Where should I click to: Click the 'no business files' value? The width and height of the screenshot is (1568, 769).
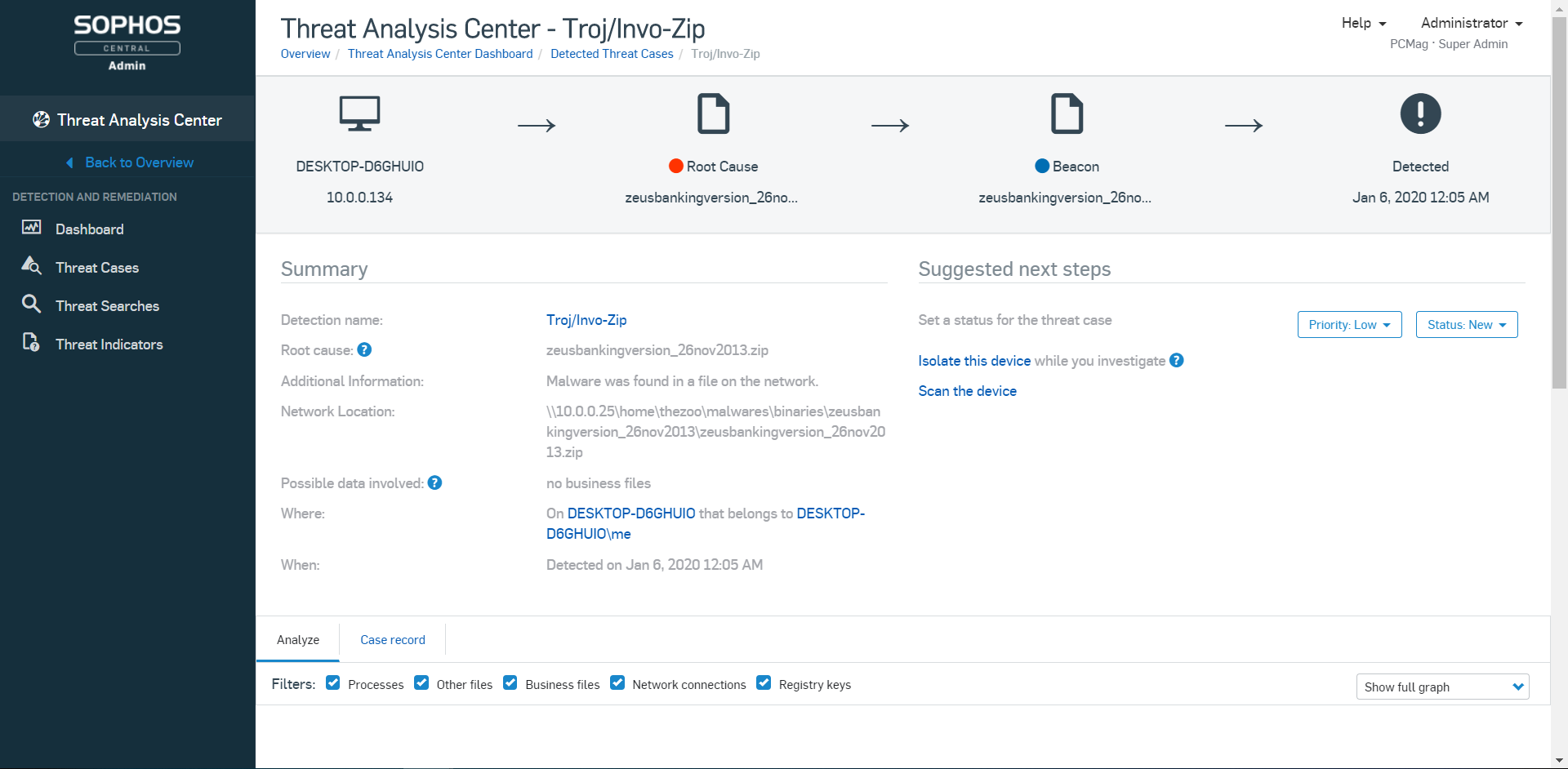coord(599,483)
